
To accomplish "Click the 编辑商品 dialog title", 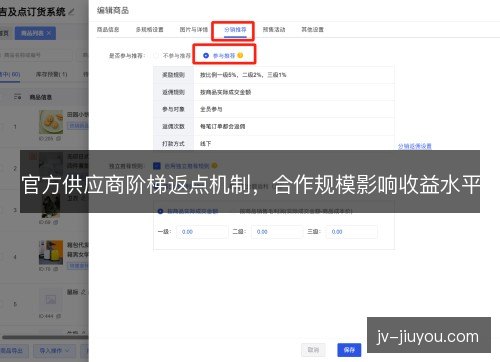I will pyautogui.click(x=113, y=10).
